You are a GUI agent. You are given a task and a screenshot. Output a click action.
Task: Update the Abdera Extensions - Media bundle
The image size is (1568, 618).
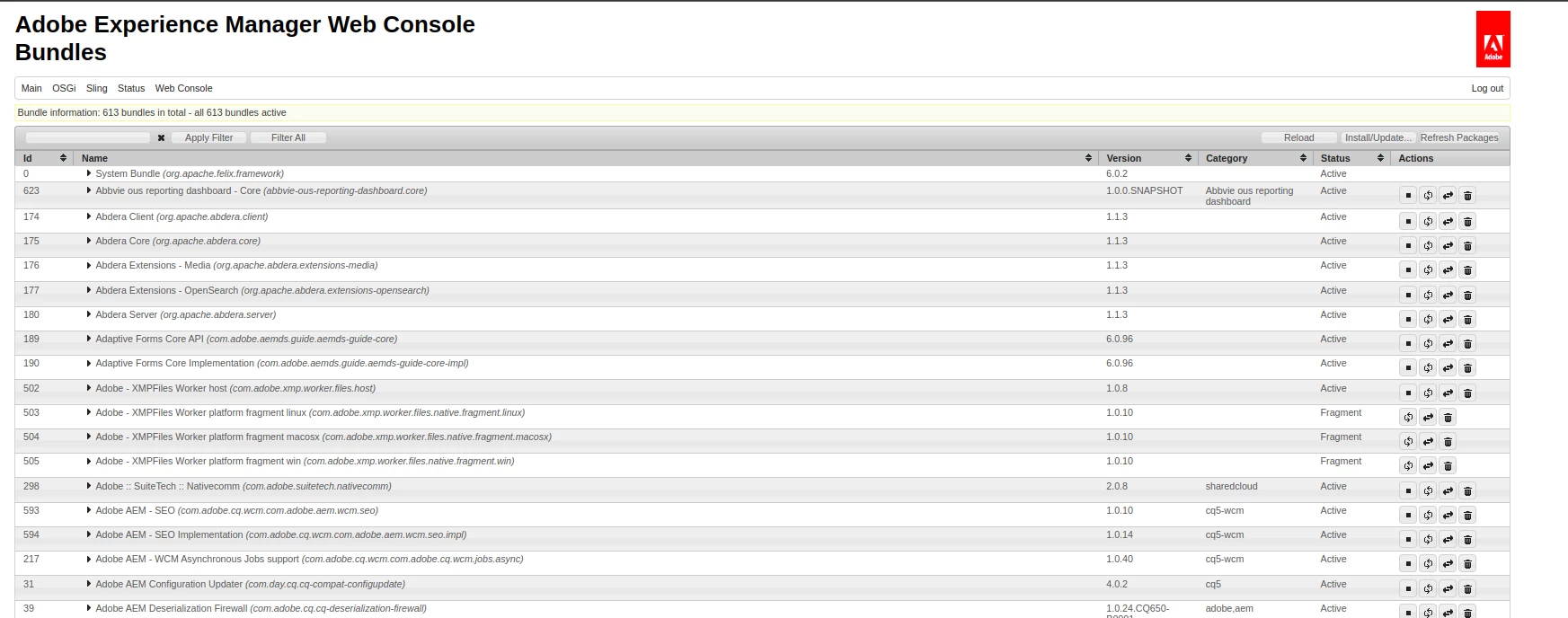(x=1448, y=270)
